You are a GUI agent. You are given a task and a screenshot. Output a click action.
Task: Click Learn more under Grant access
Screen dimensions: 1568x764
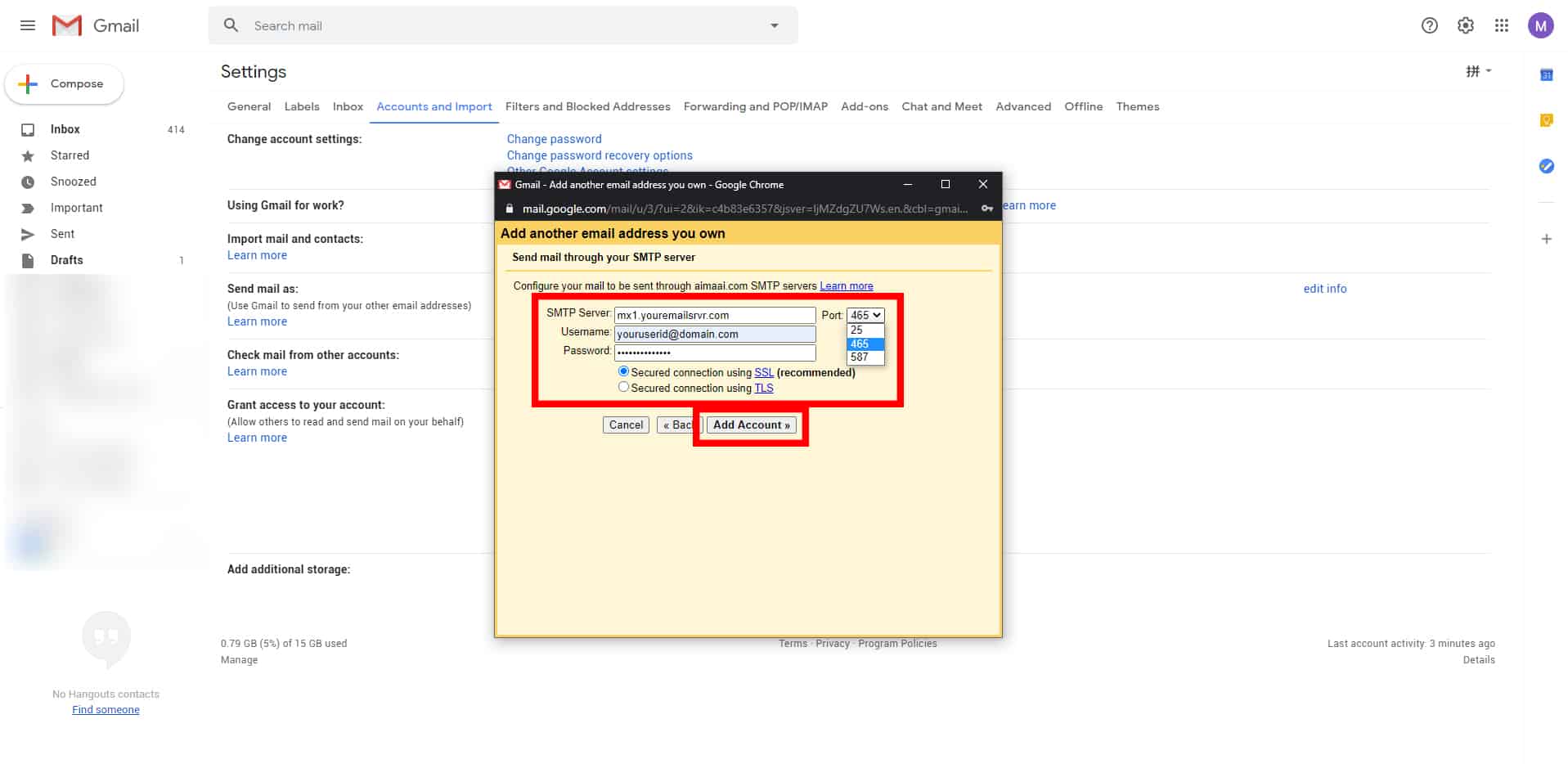coord(257,438)
